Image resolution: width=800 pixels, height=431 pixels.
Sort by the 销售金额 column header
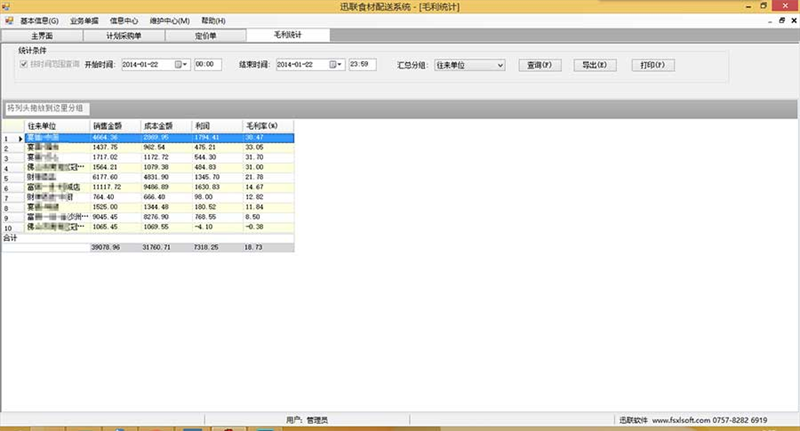point(115,126)
